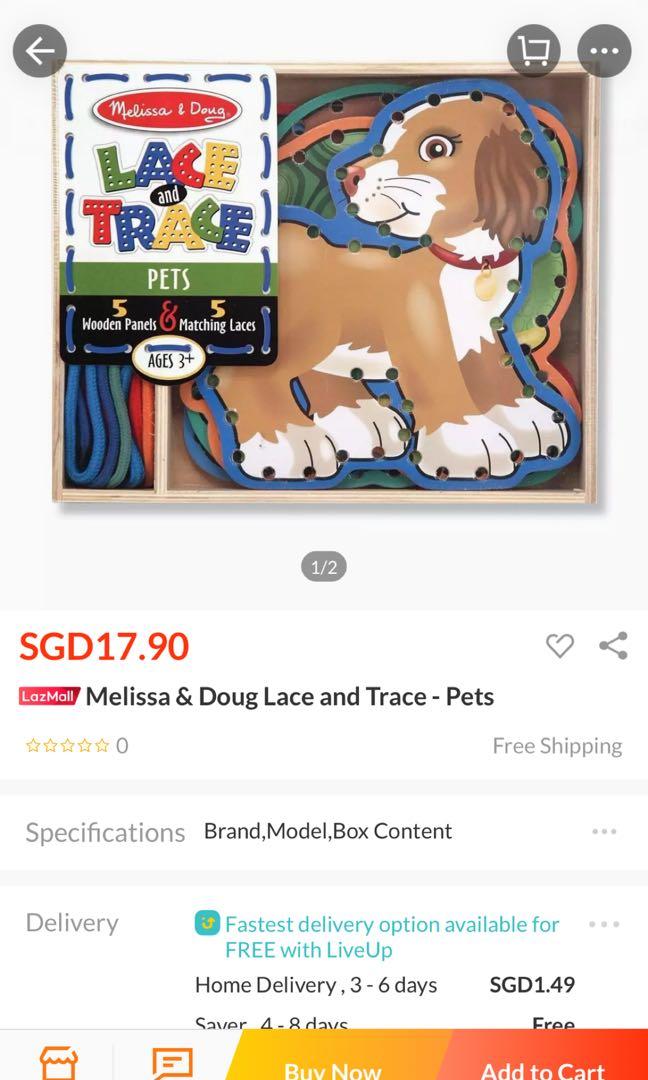Expand Delivery options with ellipsis
Image resolution: width=648 pixels, height=1080 pixels.
tap(604, 924)
